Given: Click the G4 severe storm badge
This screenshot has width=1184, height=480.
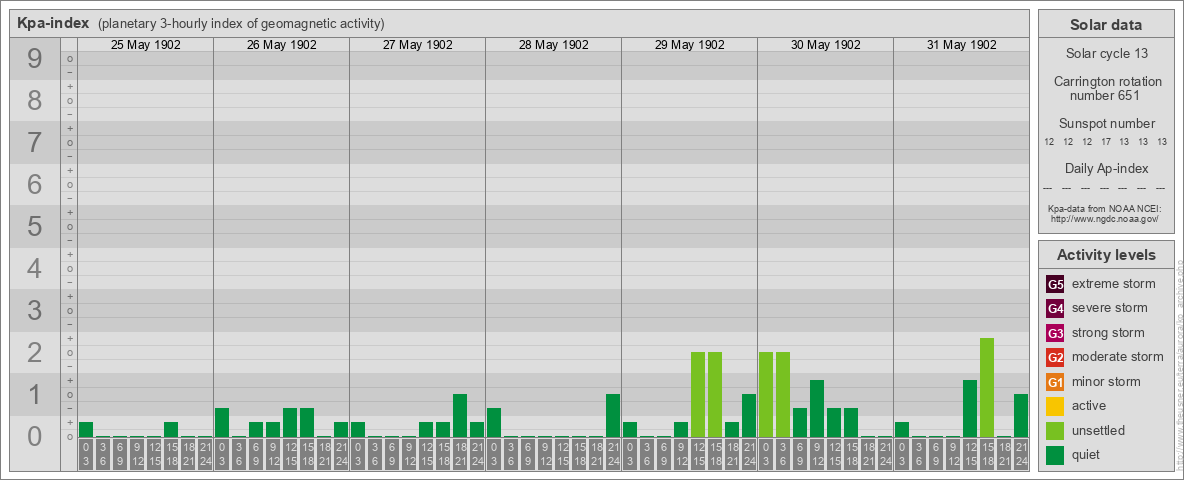Looking at the screenshot, I should point(1055,308).
